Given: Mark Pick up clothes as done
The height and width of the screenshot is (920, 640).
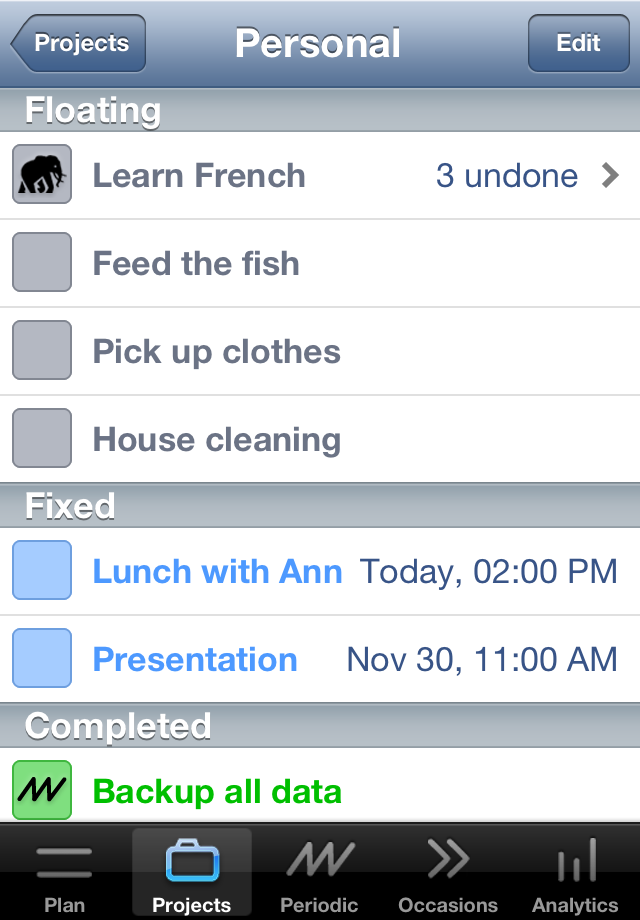Looking at the screenshot, I should click(42, 350).
